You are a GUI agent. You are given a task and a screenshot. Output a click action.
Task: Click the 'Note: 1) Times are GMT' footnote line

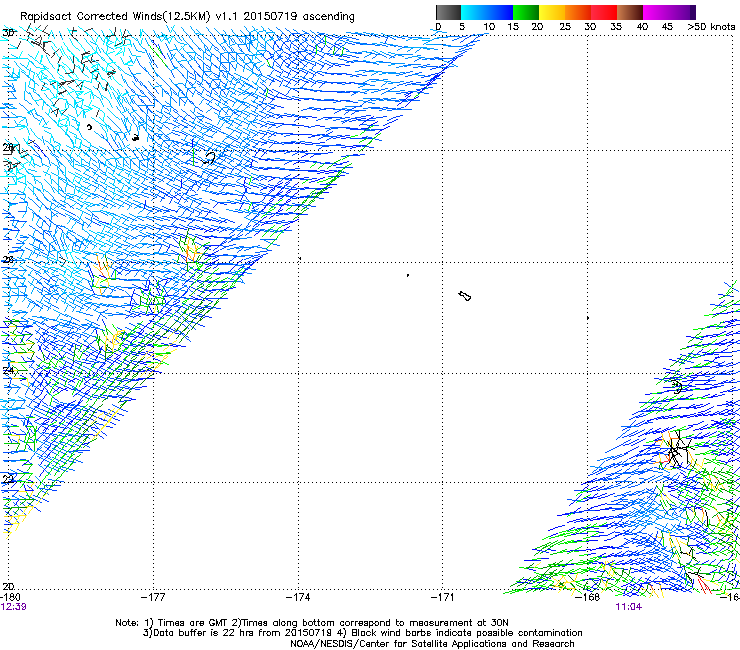[312, 623]
